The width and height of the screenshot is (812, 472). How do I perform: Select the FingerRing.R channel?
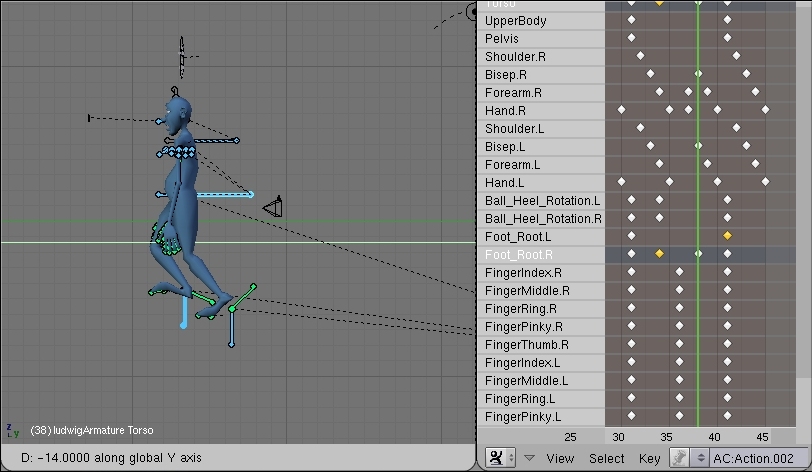[x=541, y=309]
